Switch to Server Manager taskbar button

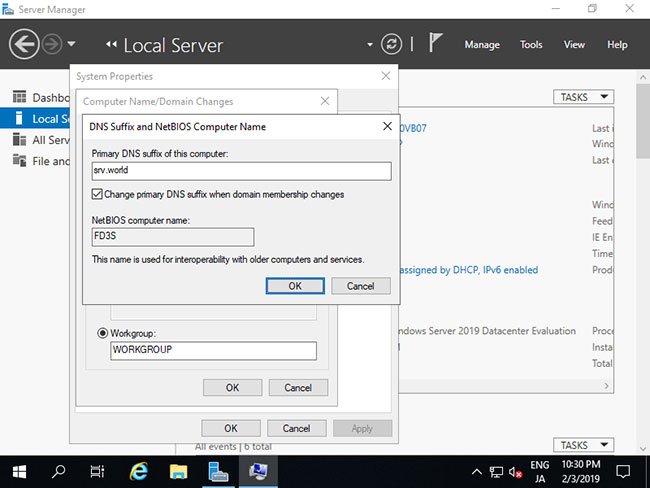(x=218, y=471)
